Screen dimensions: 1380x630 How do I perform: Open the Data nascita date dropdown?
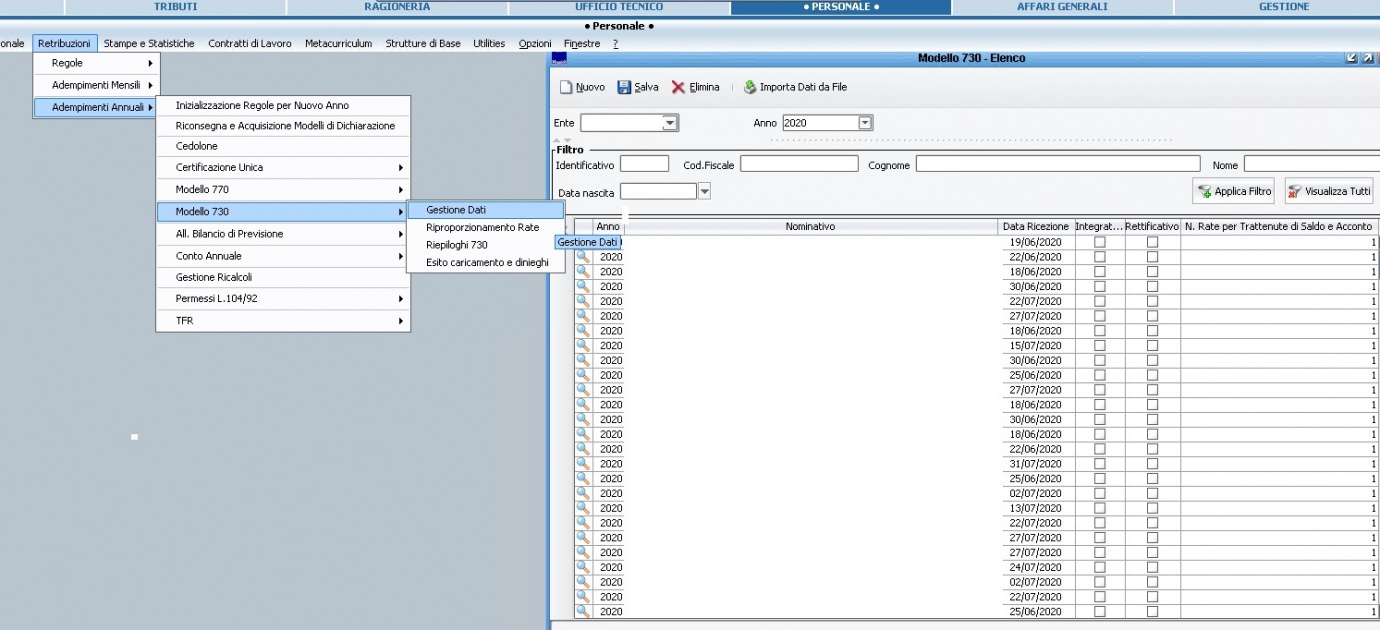coord(704,191)
